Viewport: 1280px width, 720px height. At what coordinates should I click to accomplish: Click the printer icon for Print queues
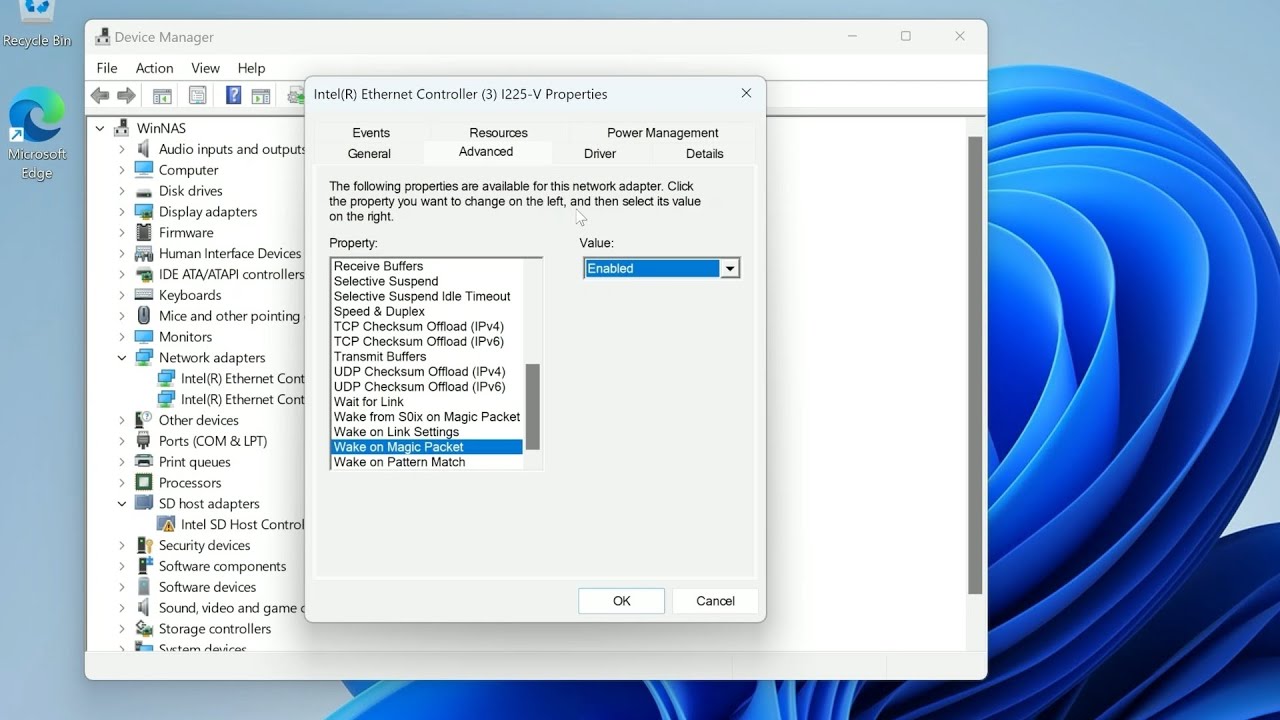[143, 462]
